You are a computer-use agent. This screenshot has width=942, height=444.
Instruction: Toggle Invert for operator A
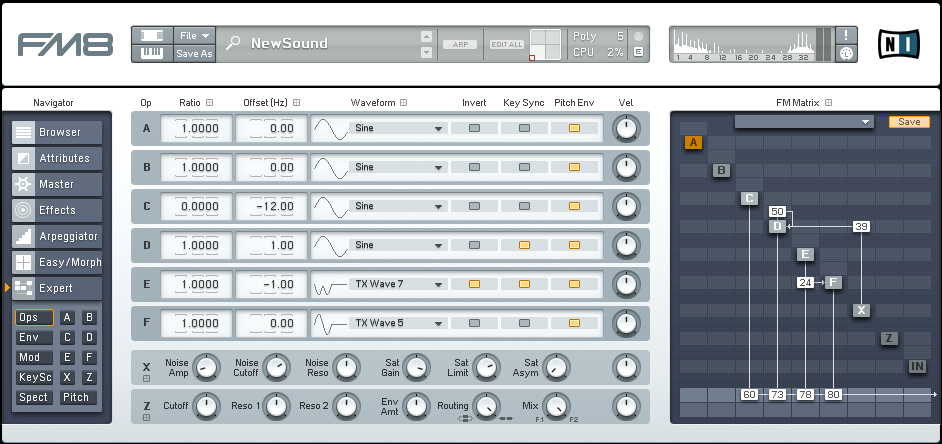point(474,128)
